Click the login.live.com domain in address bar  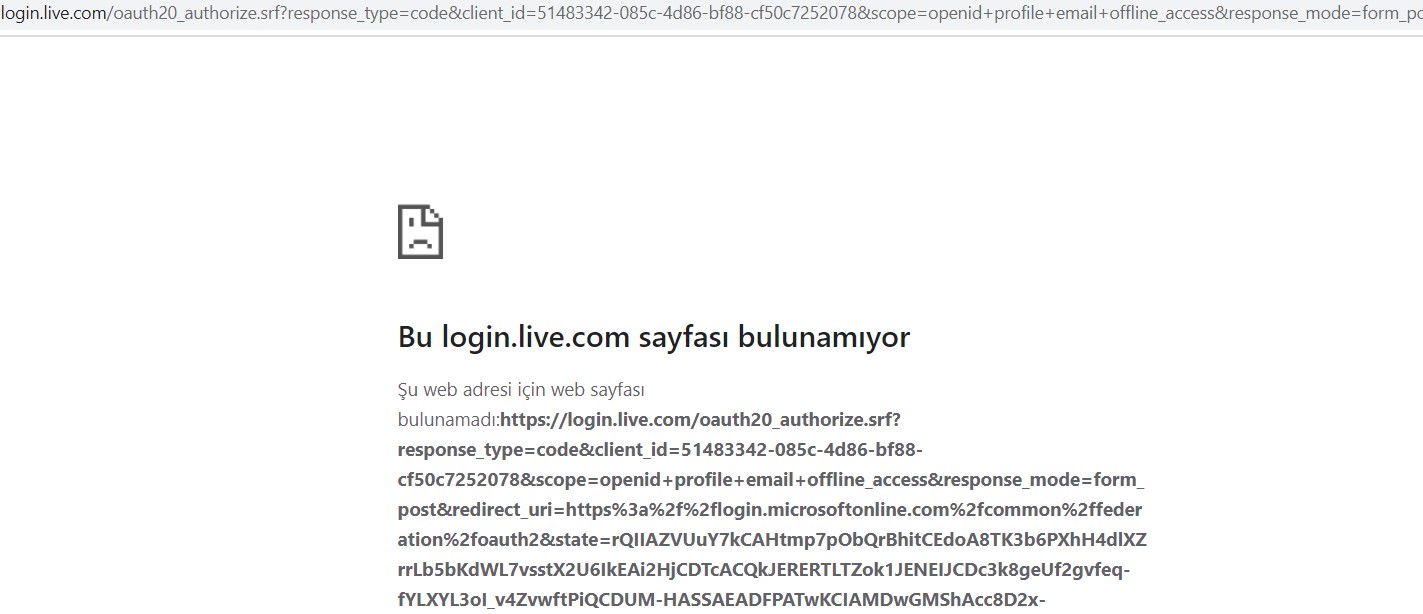(x=55, y=15)
